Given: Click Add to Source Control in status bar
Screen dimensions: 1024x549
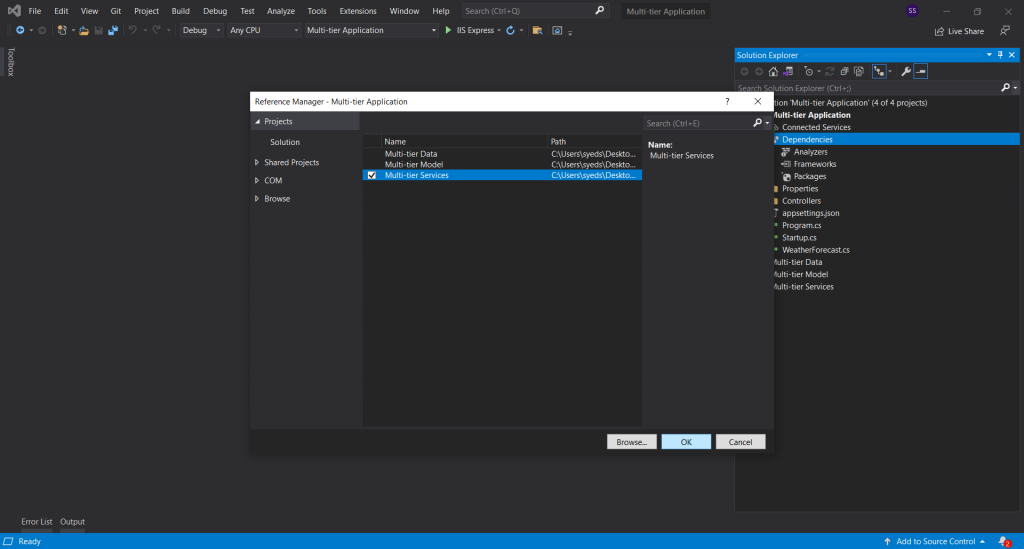Looking at the screenshot, I should click(x=936, y=541).
